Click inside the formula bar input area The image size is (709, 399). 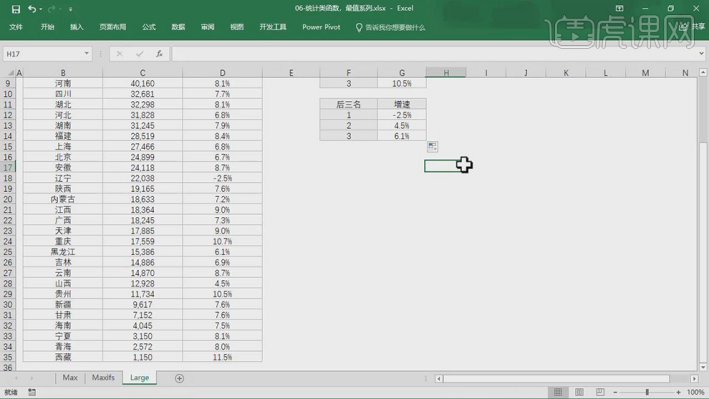(x=434, y=54)
